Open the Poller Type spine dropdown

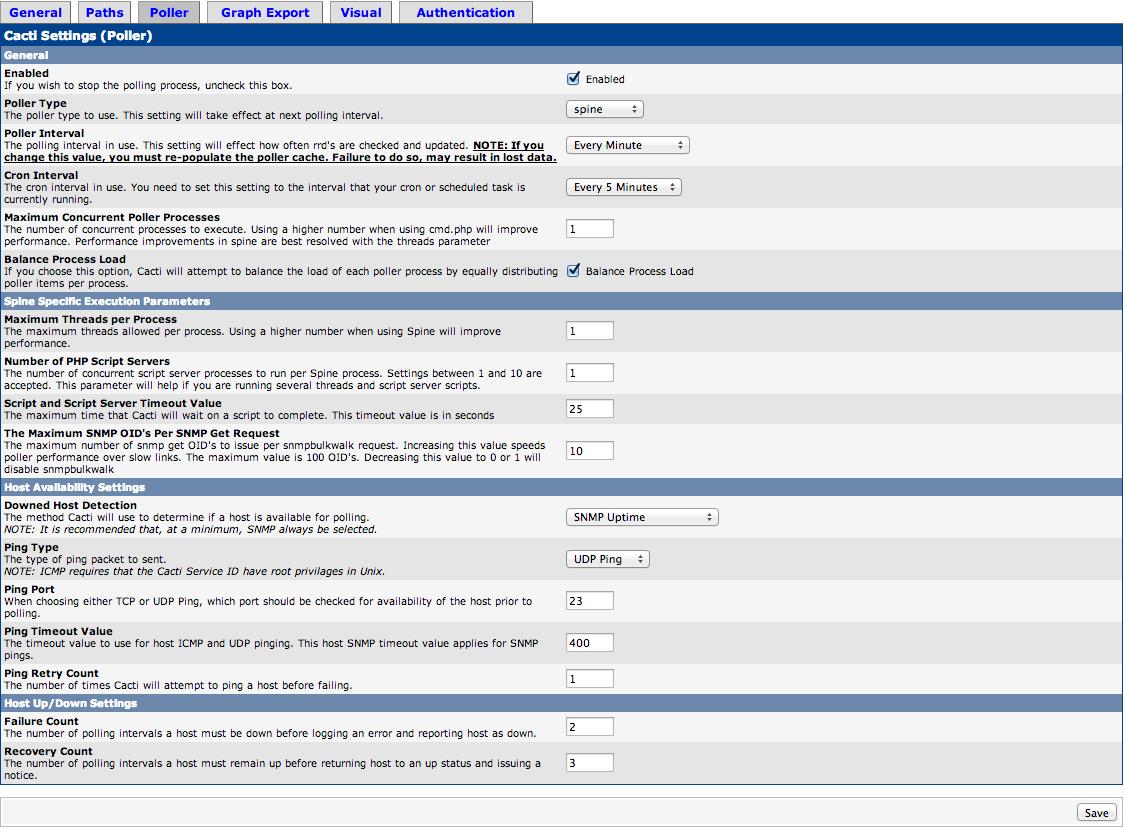pos(605,109)
